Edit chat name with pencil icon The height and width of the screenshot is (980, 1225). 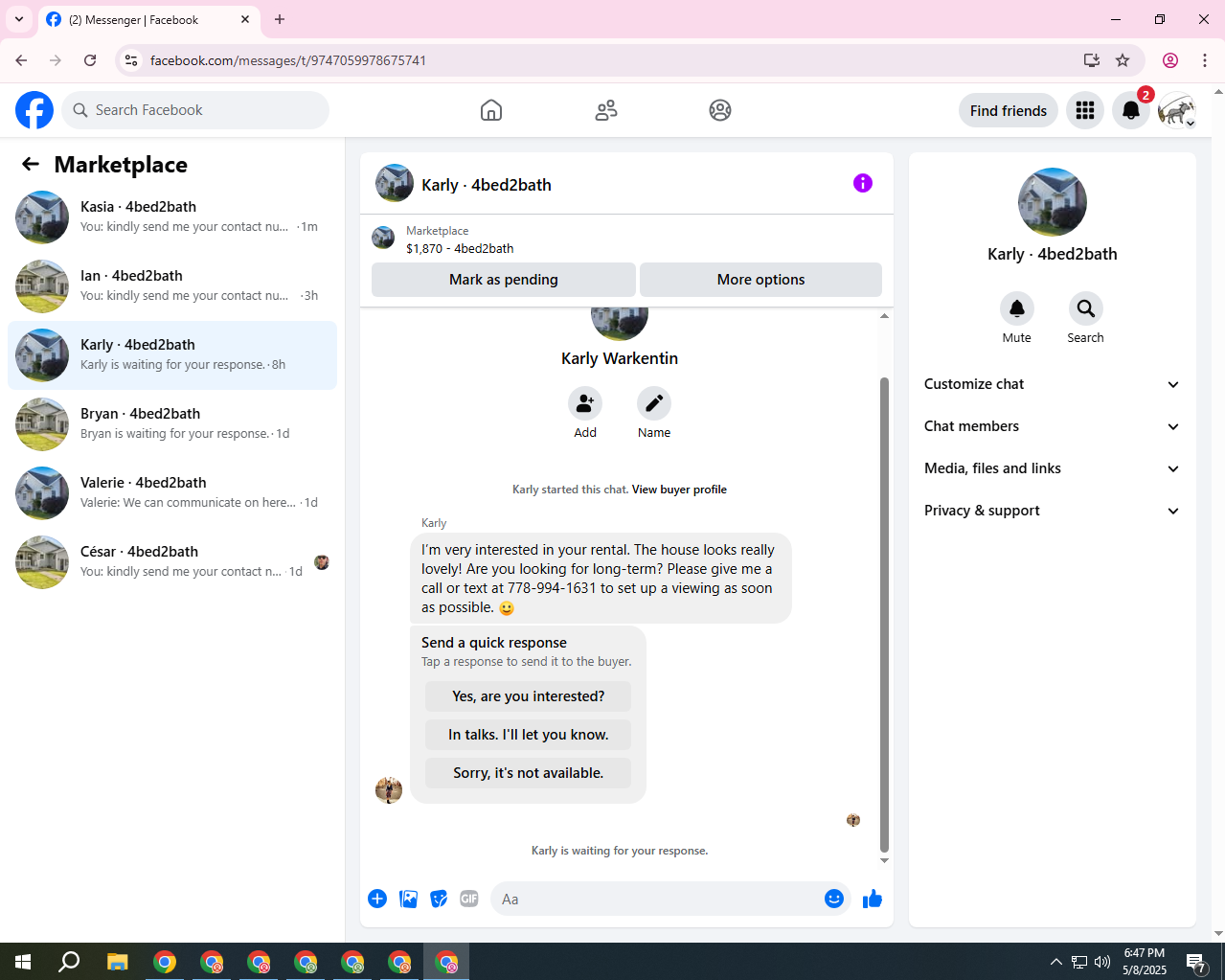pos(654,403)
